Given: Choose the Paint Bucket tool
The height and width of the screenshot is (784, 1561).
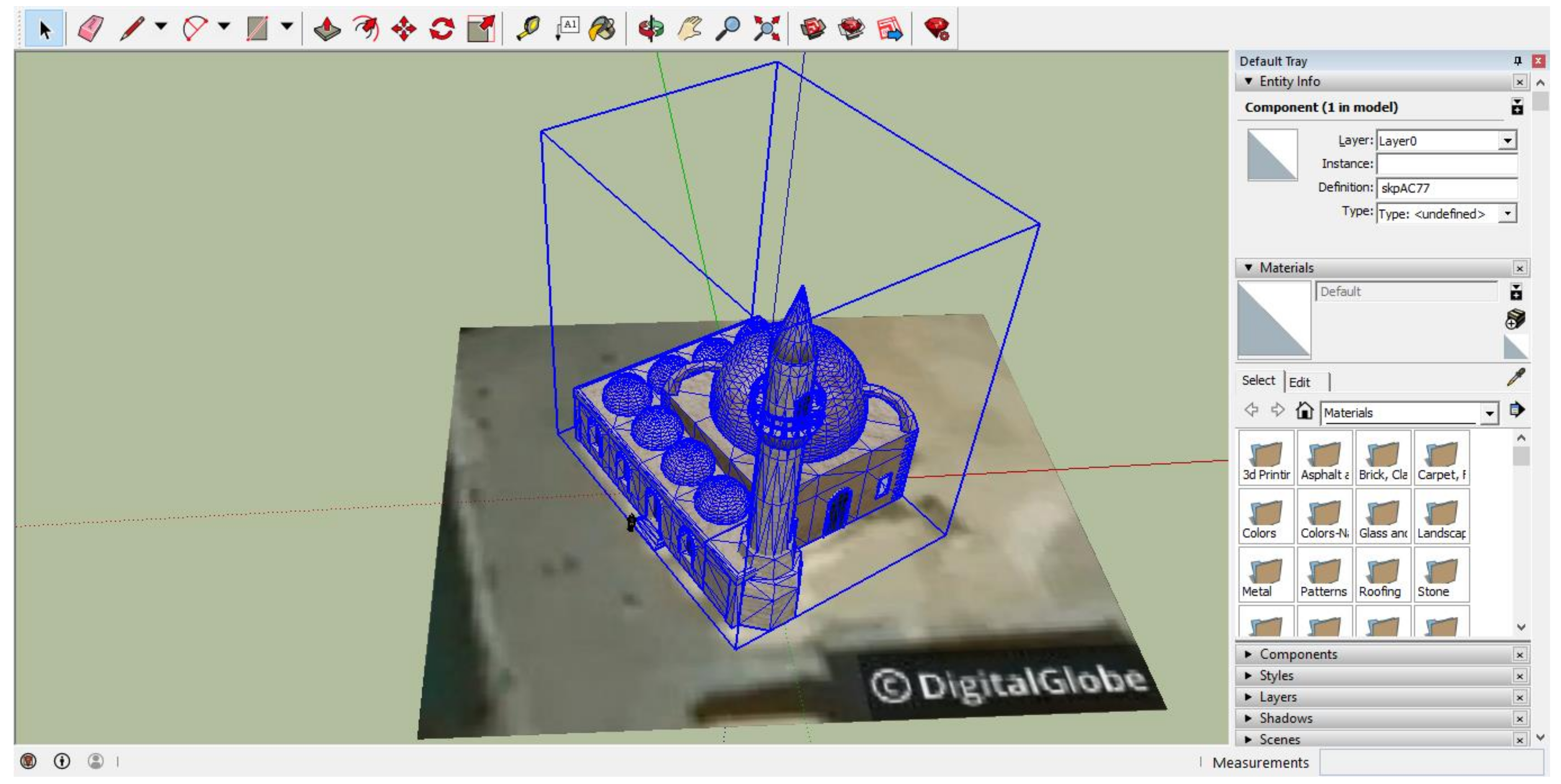Looking at the screenshot, I should pos(602,28).
